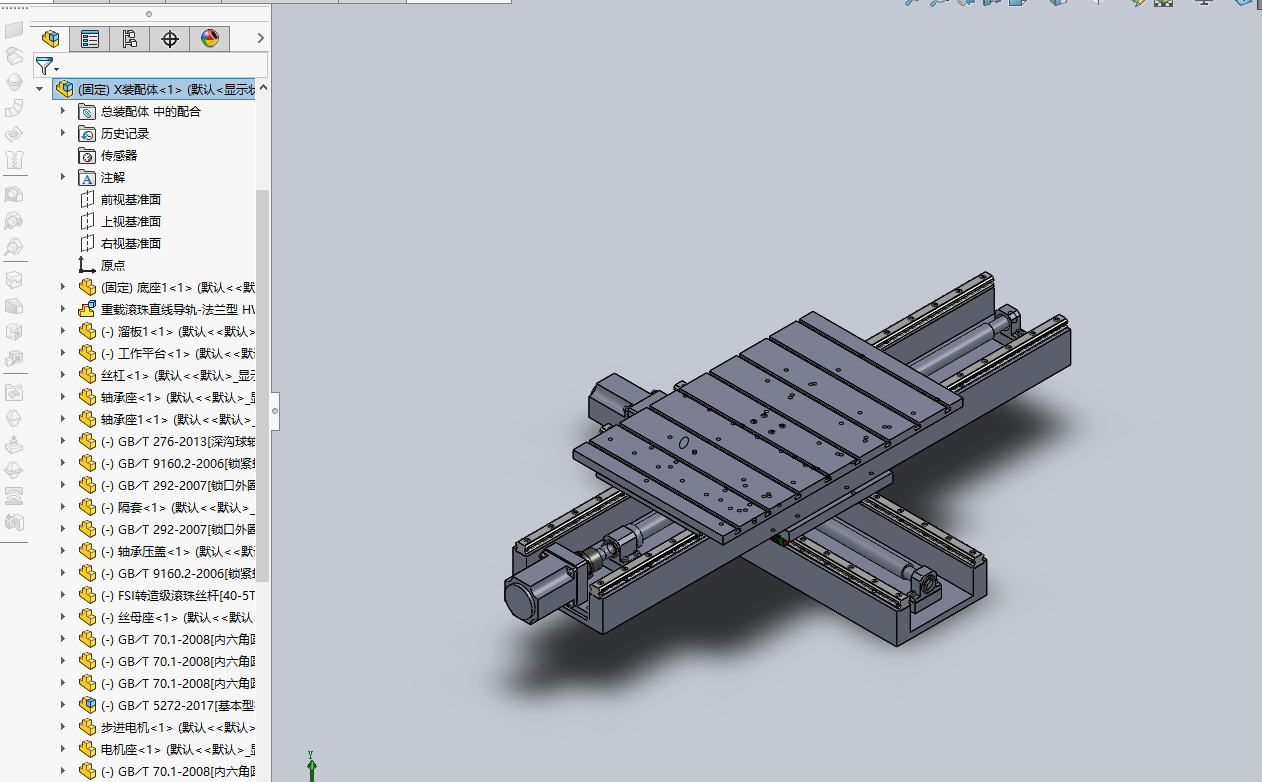Click the 电机座<1> part icon
Viewport: 1262px width, 782px height.
tap(87, 749)
